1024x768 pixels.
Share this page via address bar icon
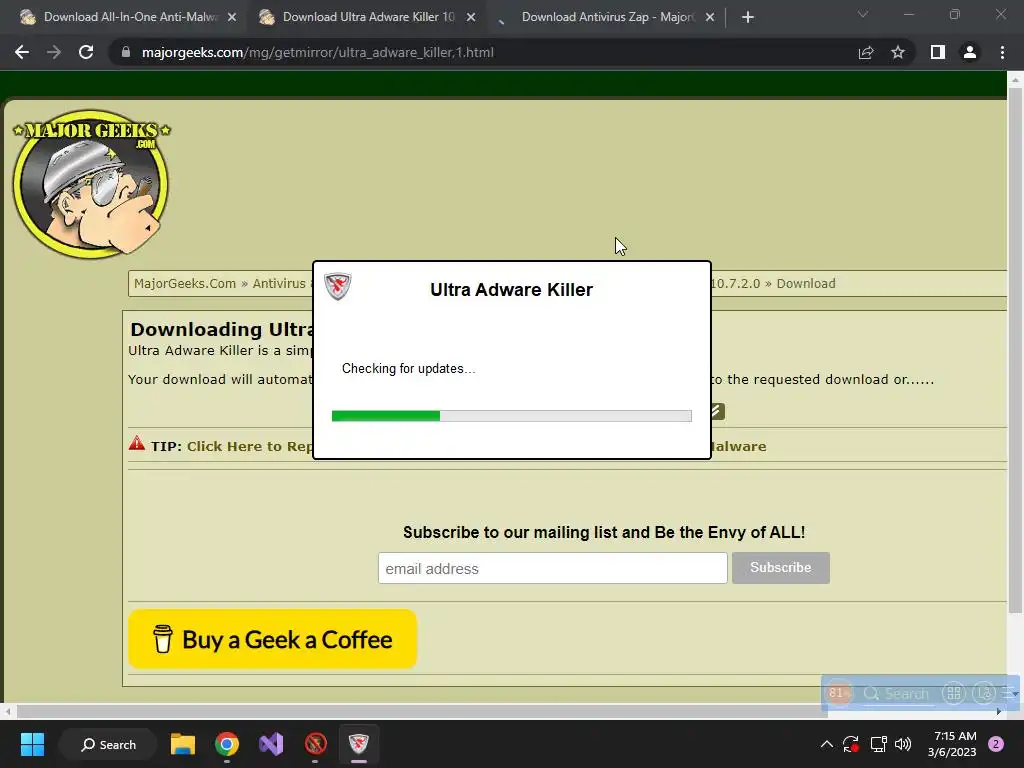click(x=866, y=52)
